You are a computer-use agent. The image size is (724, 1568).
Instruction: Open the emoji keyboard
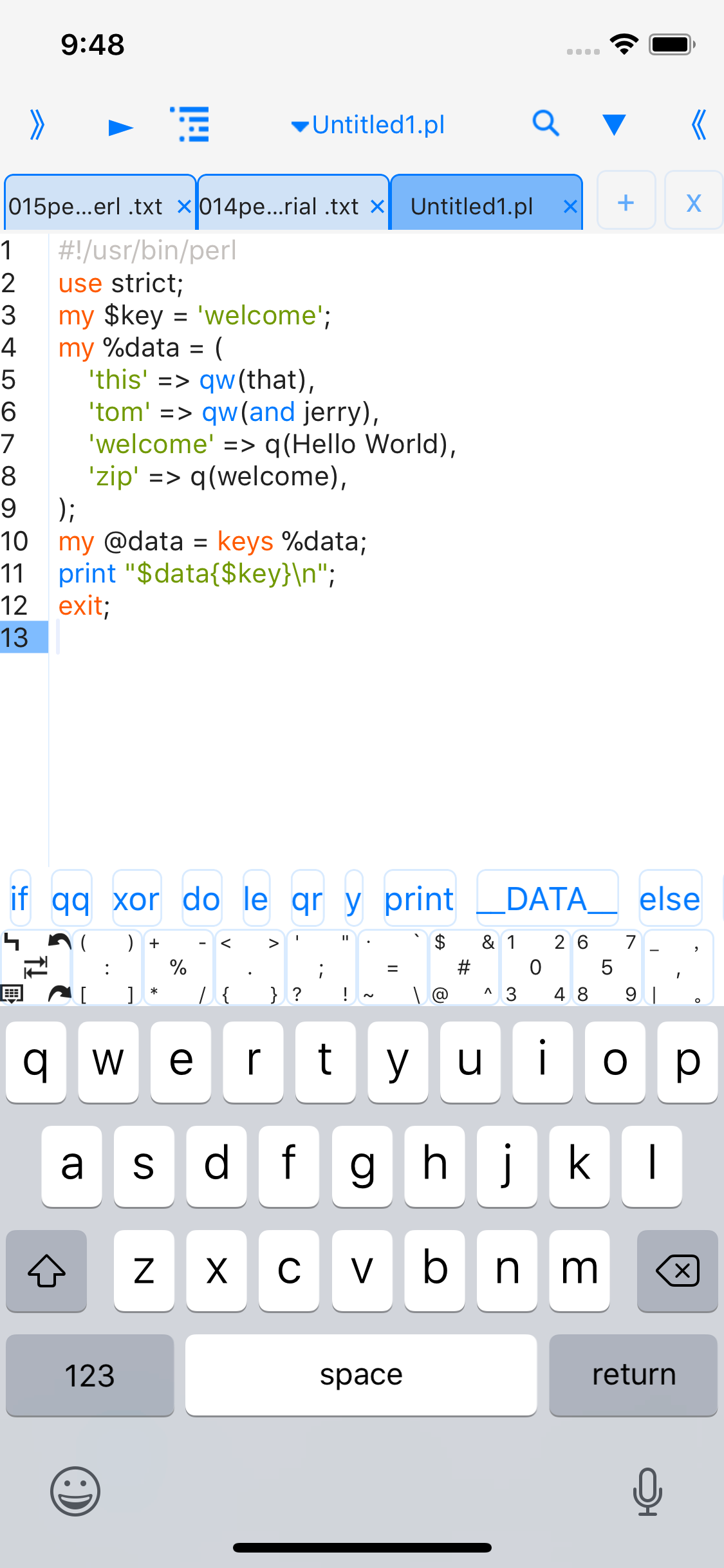click(75, 1491)
